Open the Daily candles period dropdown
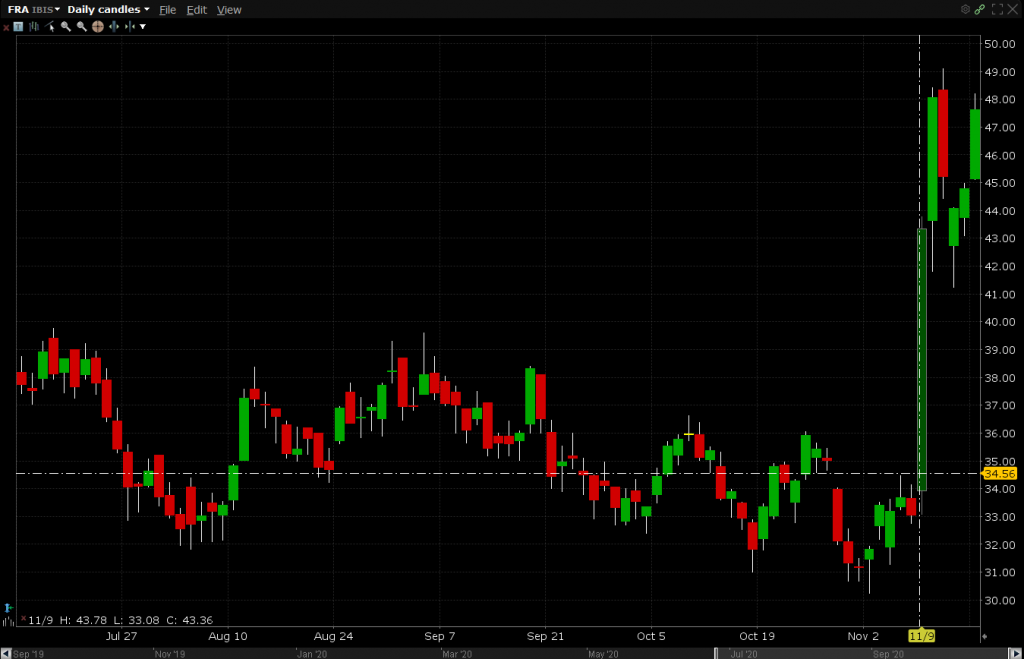 coord(108,9)
